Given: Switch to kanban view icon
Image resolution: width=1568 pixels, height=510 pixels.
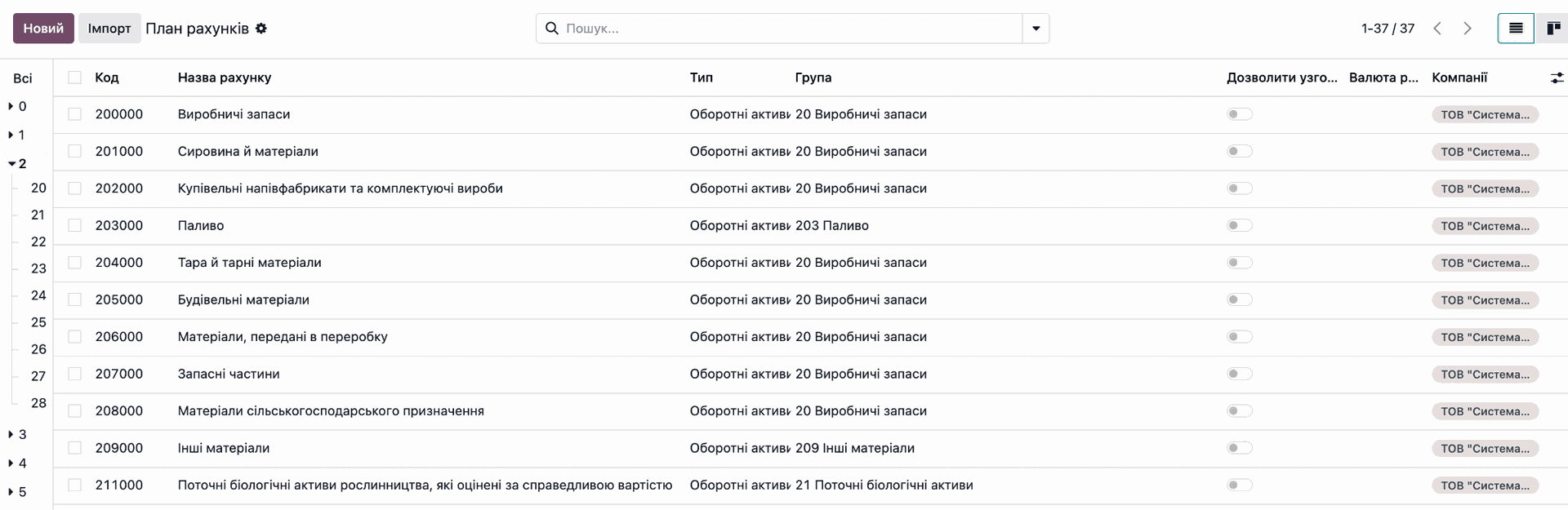Looking at the screenshot, I should pyautogui.click(x=1552, y=29).
